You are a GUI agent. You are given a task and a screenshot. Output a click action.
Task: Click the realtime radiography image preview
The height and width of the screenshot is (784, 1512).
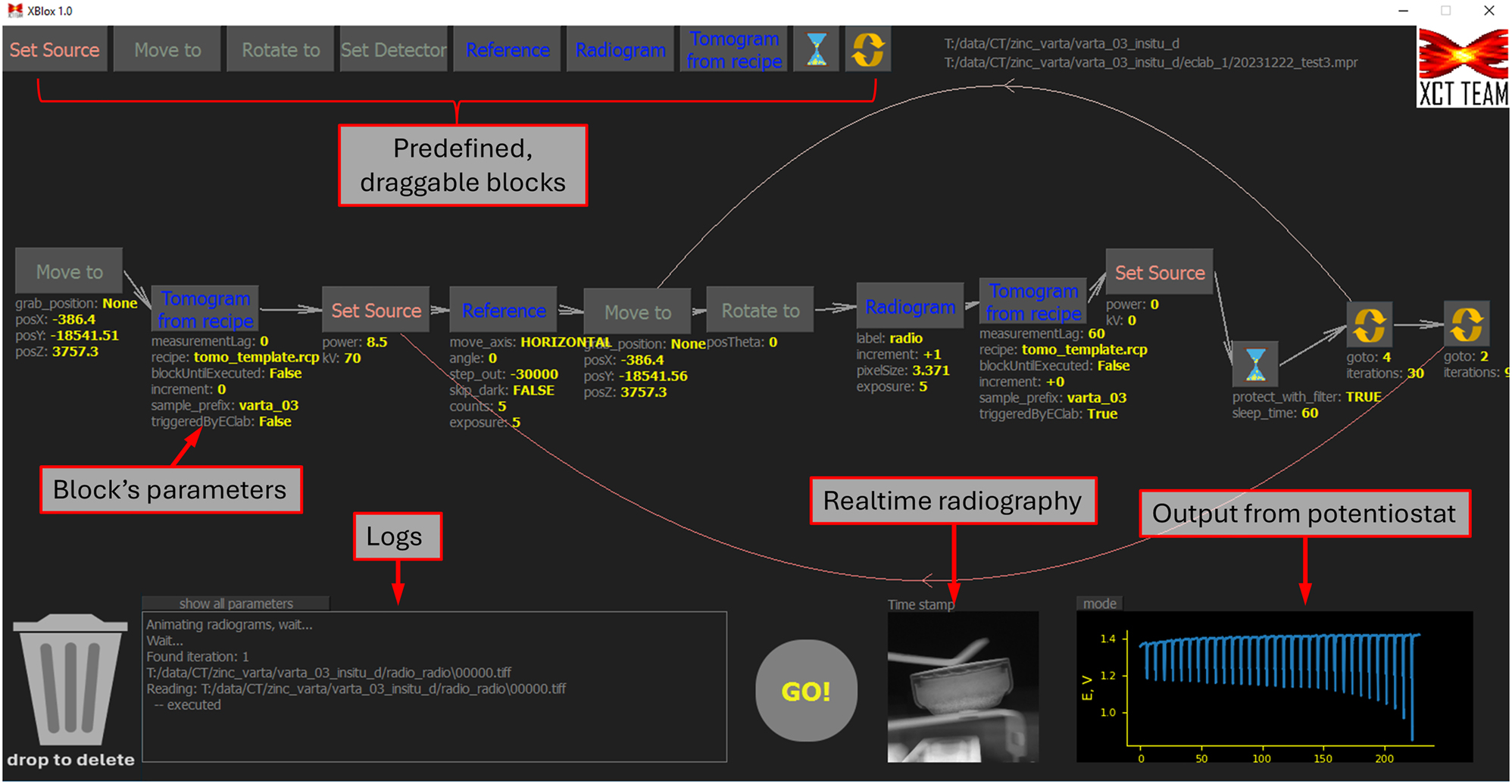click(963, 686)
